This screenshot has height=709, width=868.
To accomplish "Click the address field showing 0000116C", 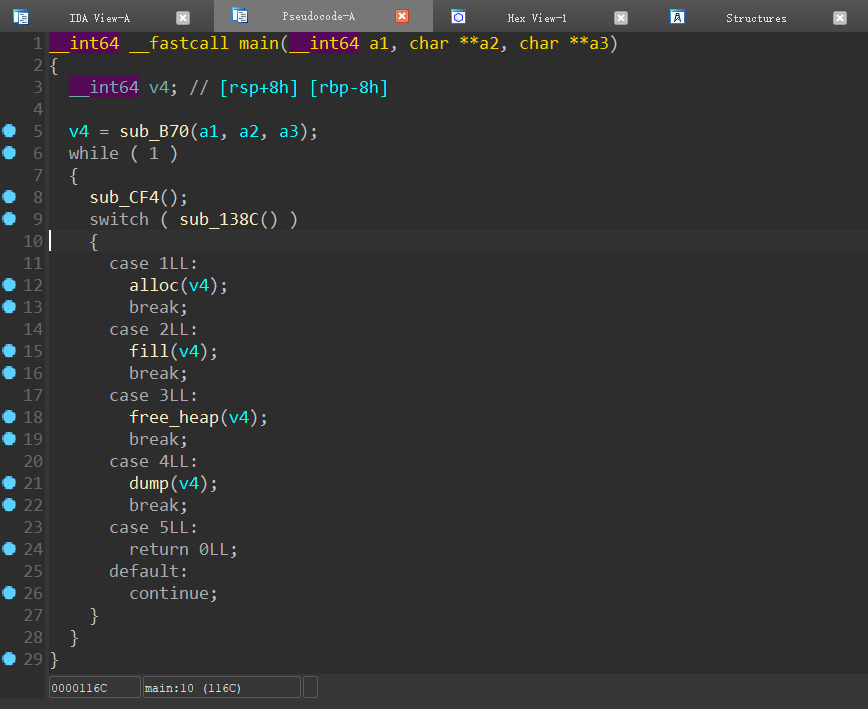I will tap(93, 687).
